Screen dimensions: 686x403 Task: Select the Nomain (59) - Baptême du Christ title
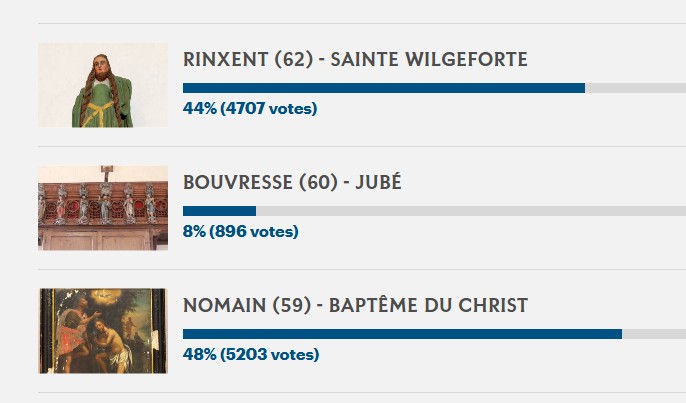pos(355,305)
